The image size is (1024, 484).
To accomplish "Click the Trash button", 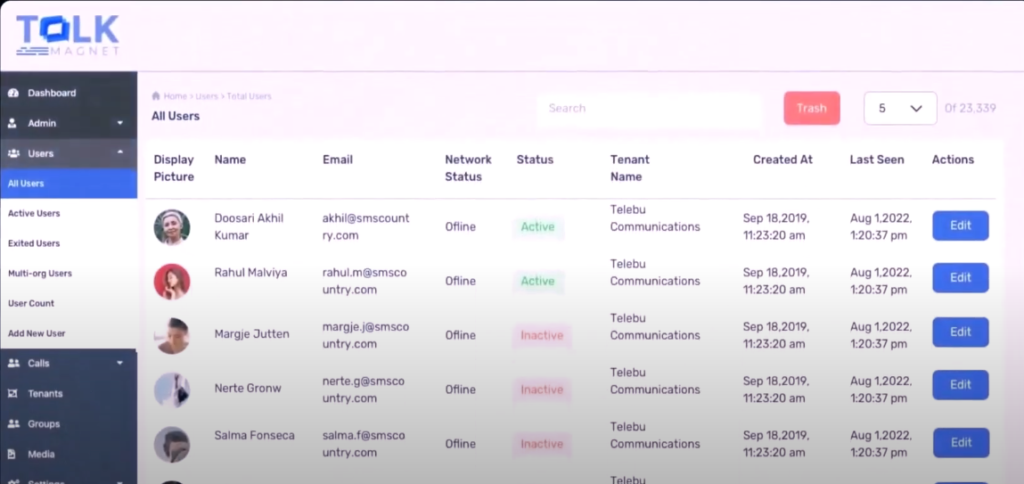I will 812,108.
